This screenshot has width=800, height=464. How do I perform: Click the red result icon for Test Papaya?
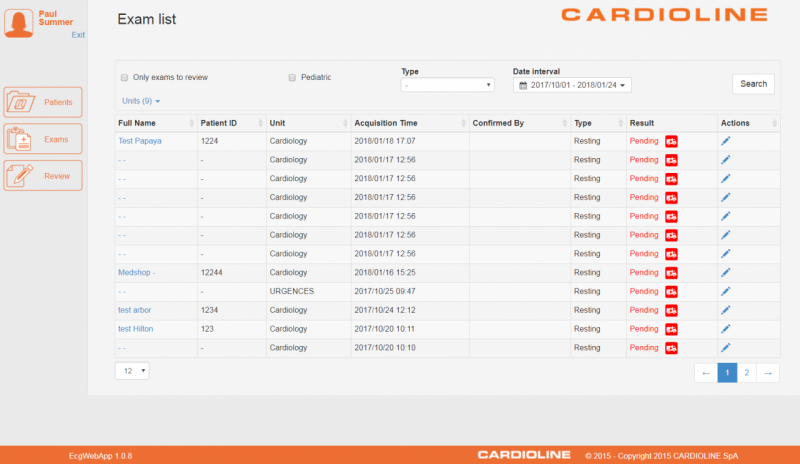point(671,141)
